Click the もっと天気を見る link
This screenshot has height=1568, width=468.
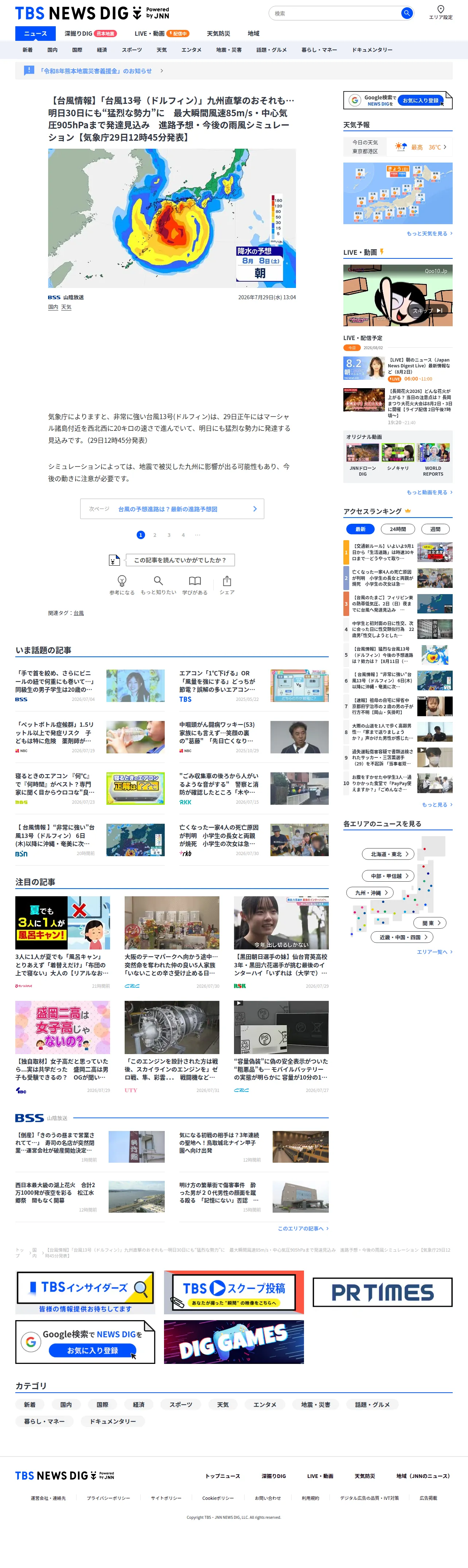click(x=429, y=234)
